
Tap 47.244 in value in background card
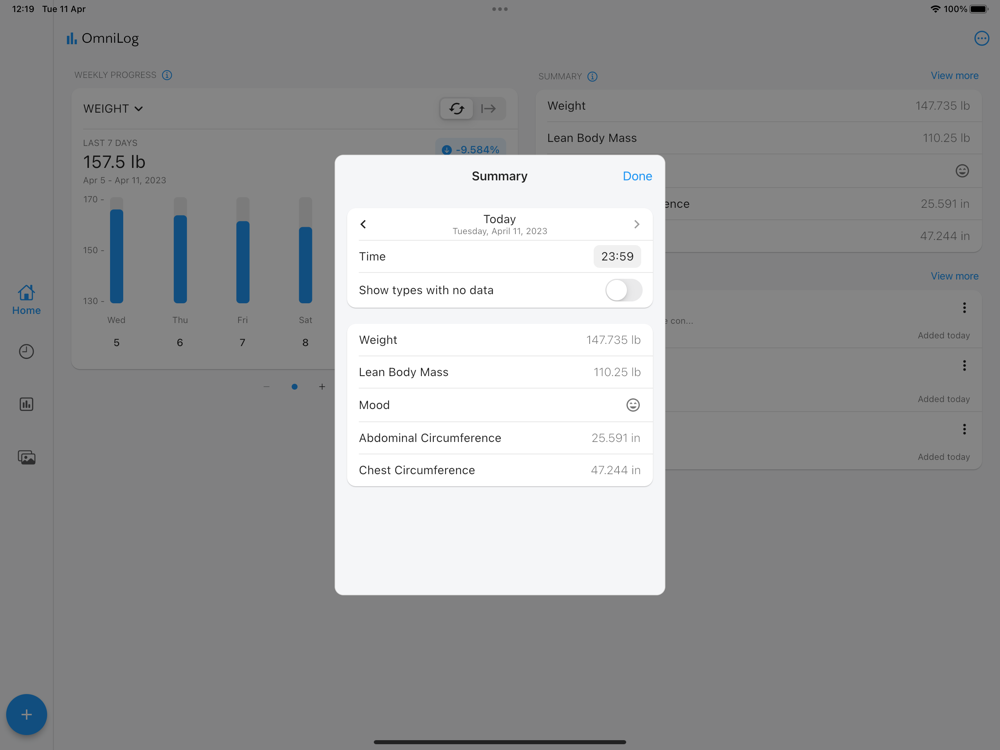pyautogui.click(x=945, y=236)
